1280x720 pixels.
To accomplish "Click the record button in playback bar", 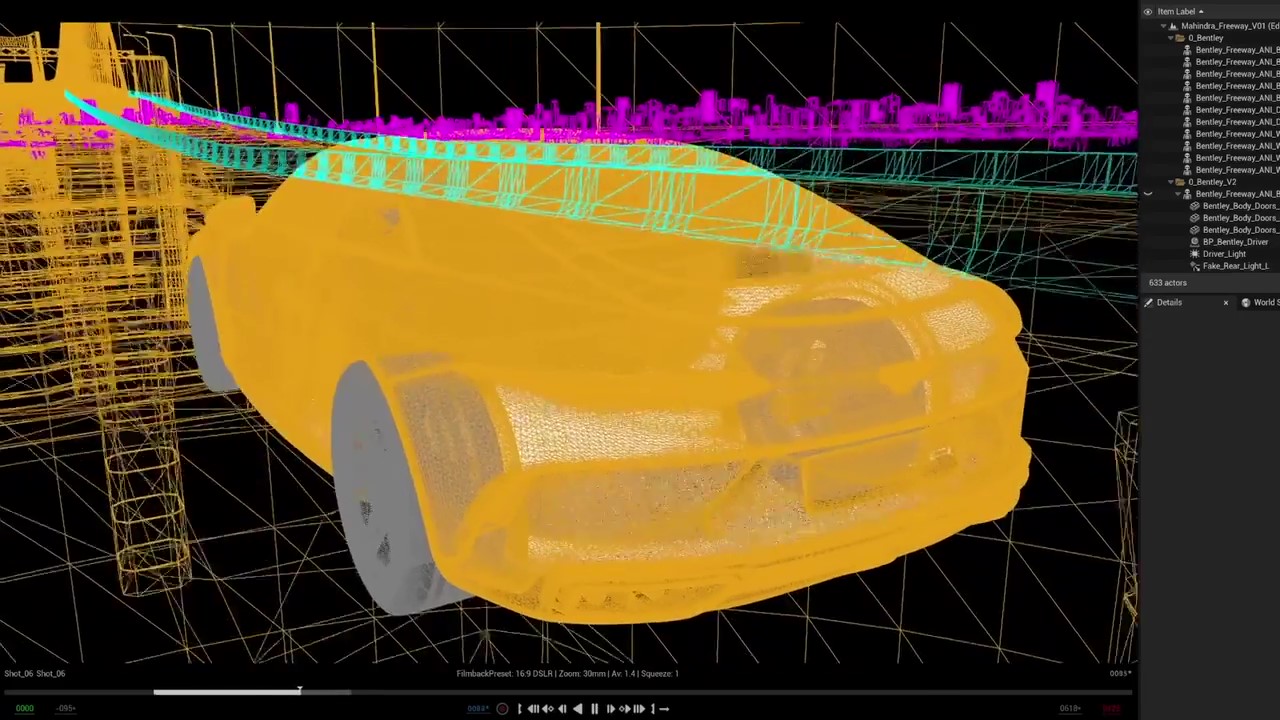I will pos(502,708).
